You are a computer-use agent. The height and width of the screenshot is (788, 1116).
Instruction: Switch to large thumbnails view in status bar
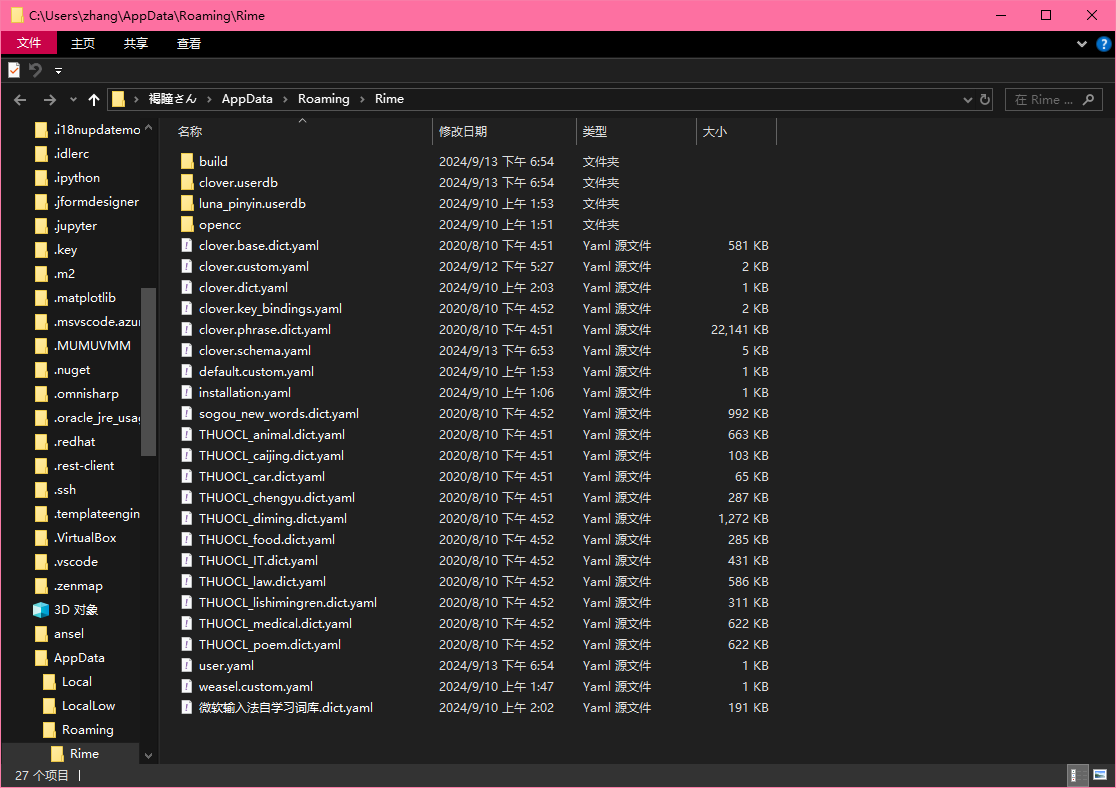pyautogui.click(x=1100, y=775)
